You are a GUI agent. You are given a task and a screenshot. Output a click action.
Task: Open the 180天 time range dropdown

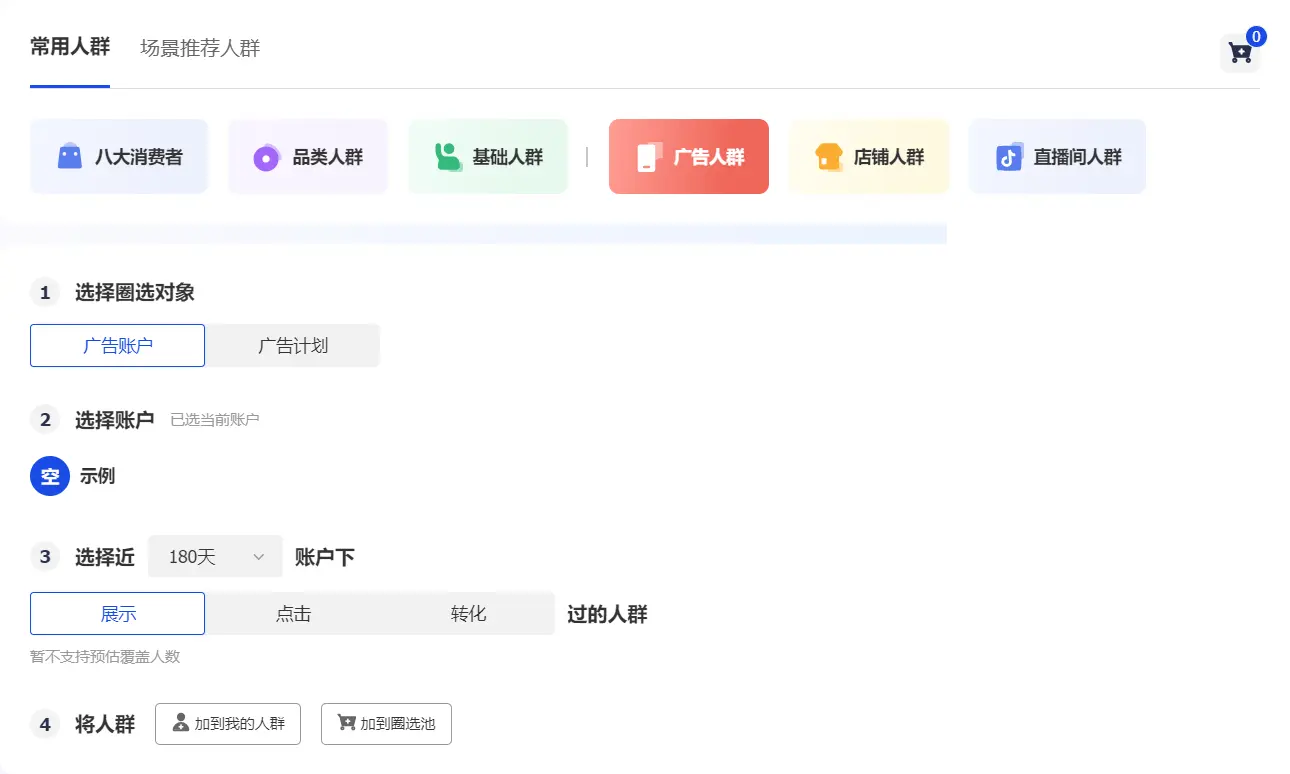pyautogui.click(x=214, y=557)
